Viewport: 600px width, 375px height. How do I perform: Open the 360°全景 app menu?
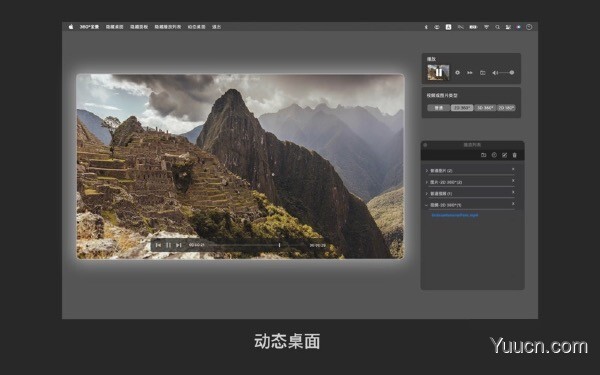pyautogui.click(x=89, y=27)
